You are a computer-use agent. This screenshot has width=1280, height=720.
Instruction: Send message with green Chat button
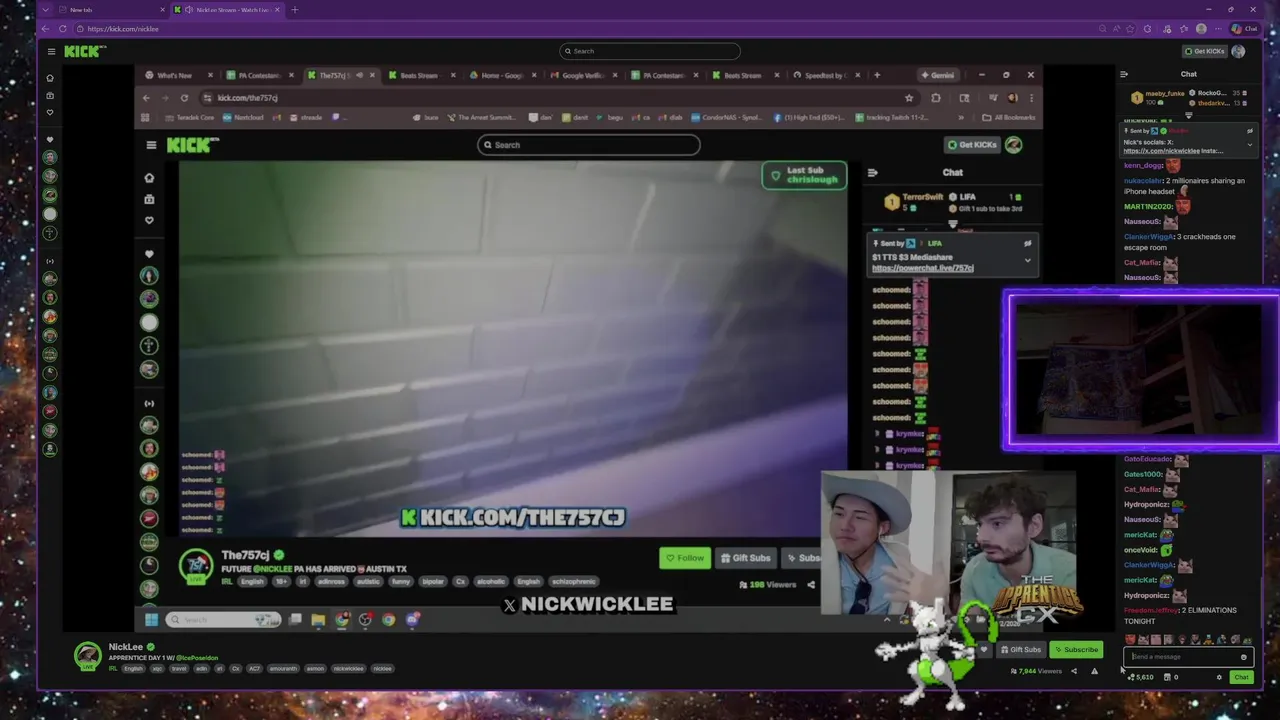pos(1241,677)
